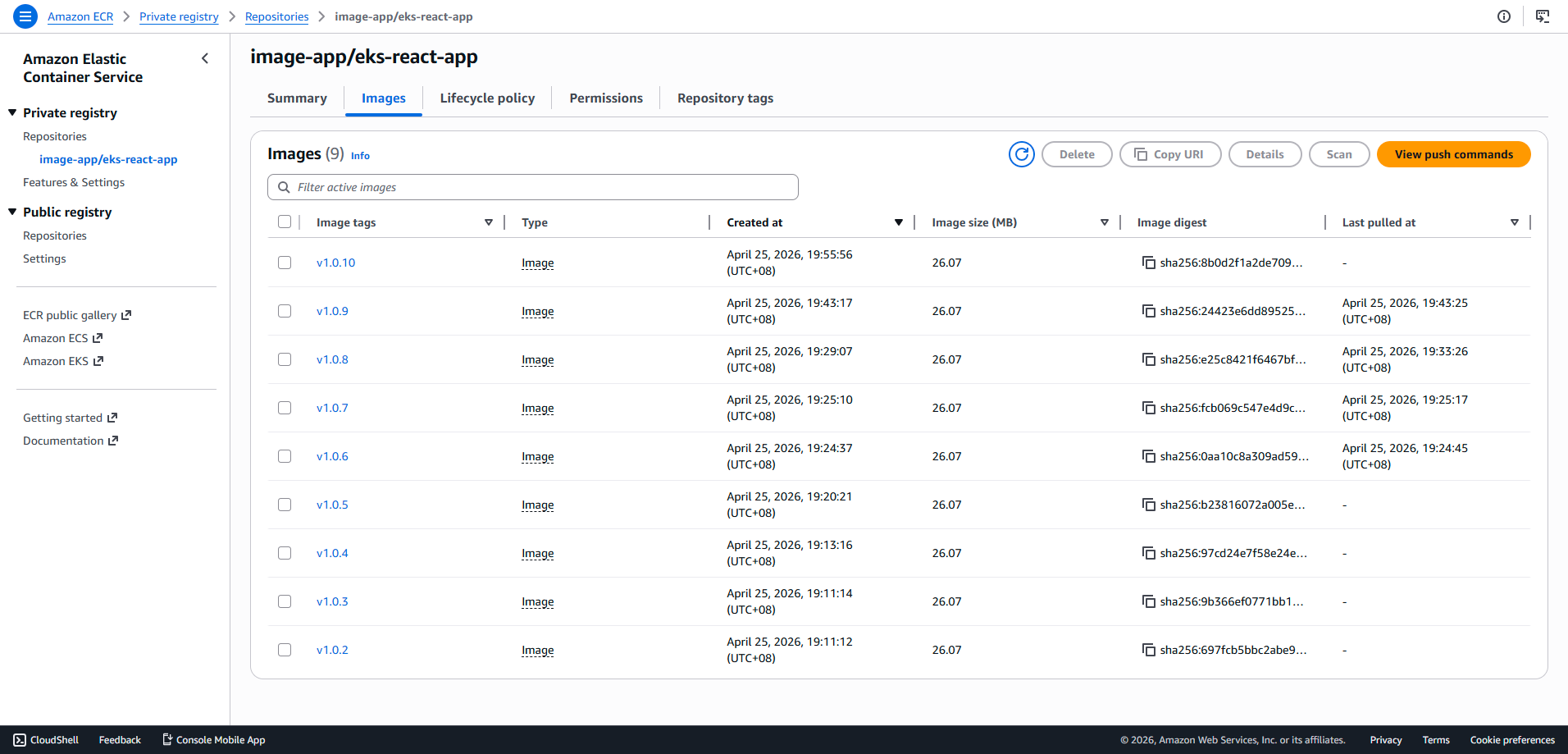1568x754 pixels.
Task: Collapse the Public registry section
Action: click(12, 212)
